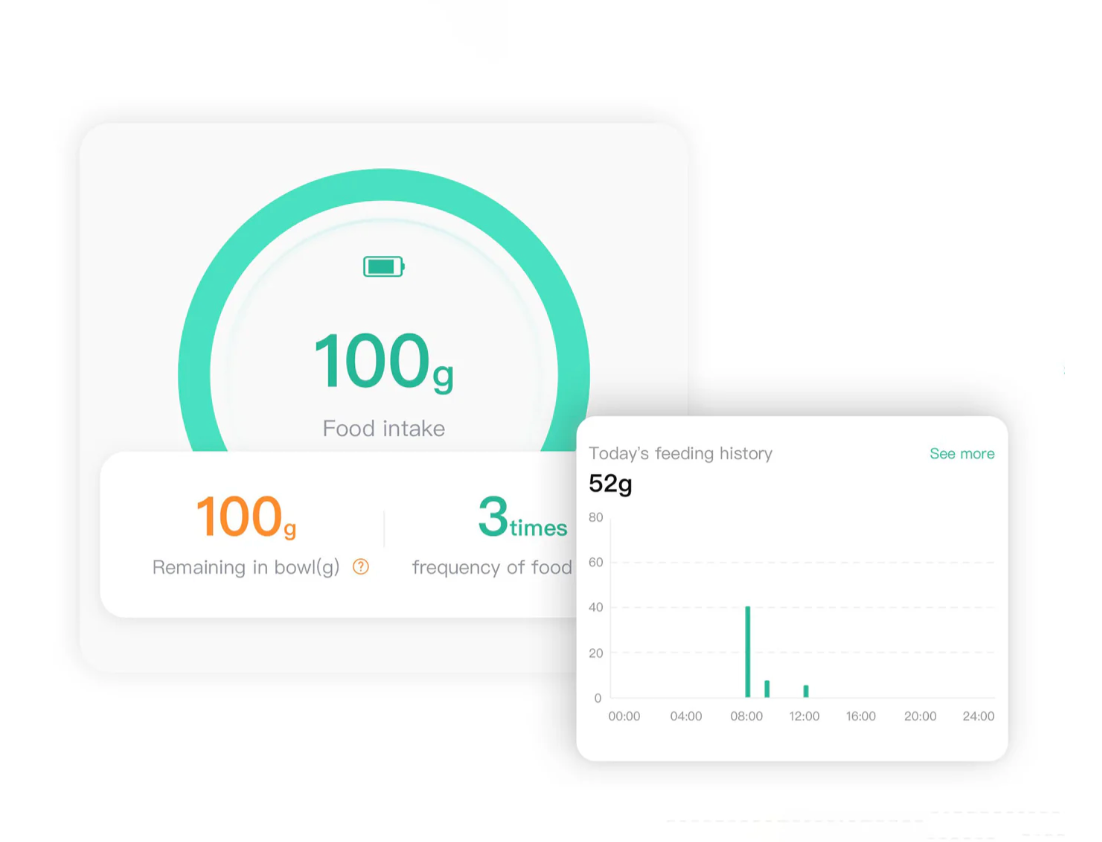The height and width of the screenshot is (842, 1102).
Task: Click the Food intake label
Action: [384, 428]
